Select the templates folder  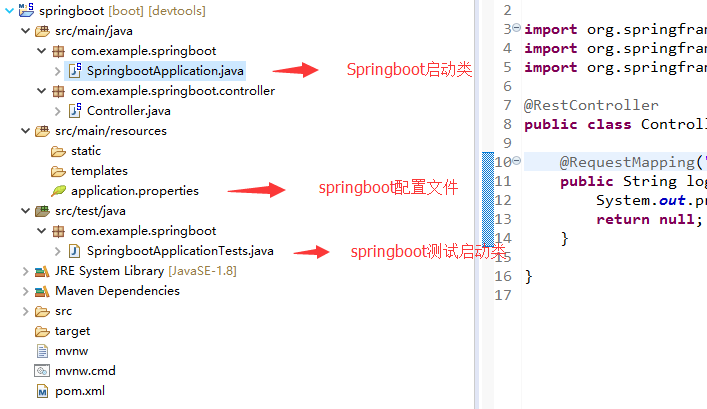99,171
